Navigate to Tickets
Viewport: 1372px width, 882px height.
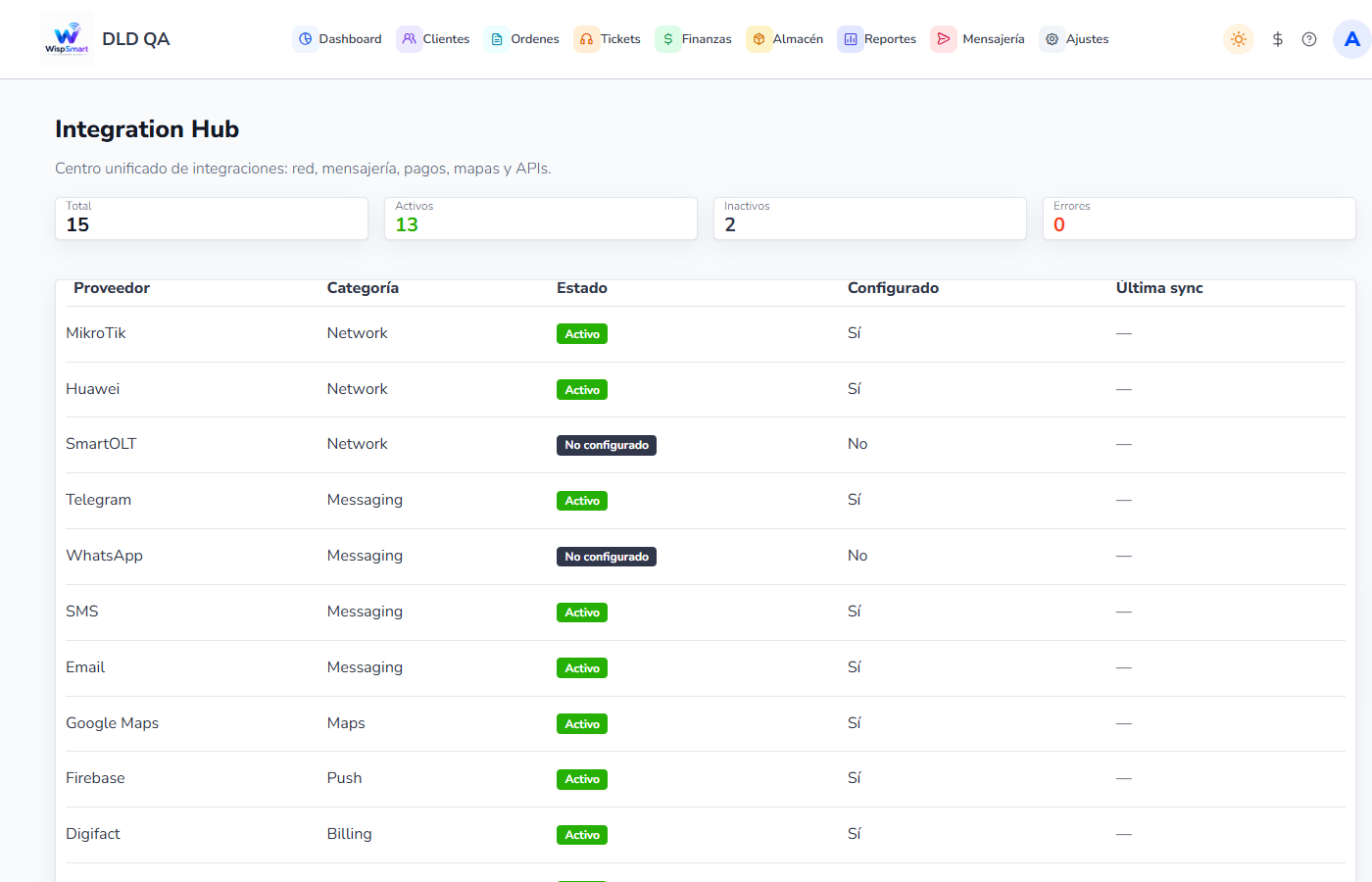pyautogui.click(x=608, y=39)
